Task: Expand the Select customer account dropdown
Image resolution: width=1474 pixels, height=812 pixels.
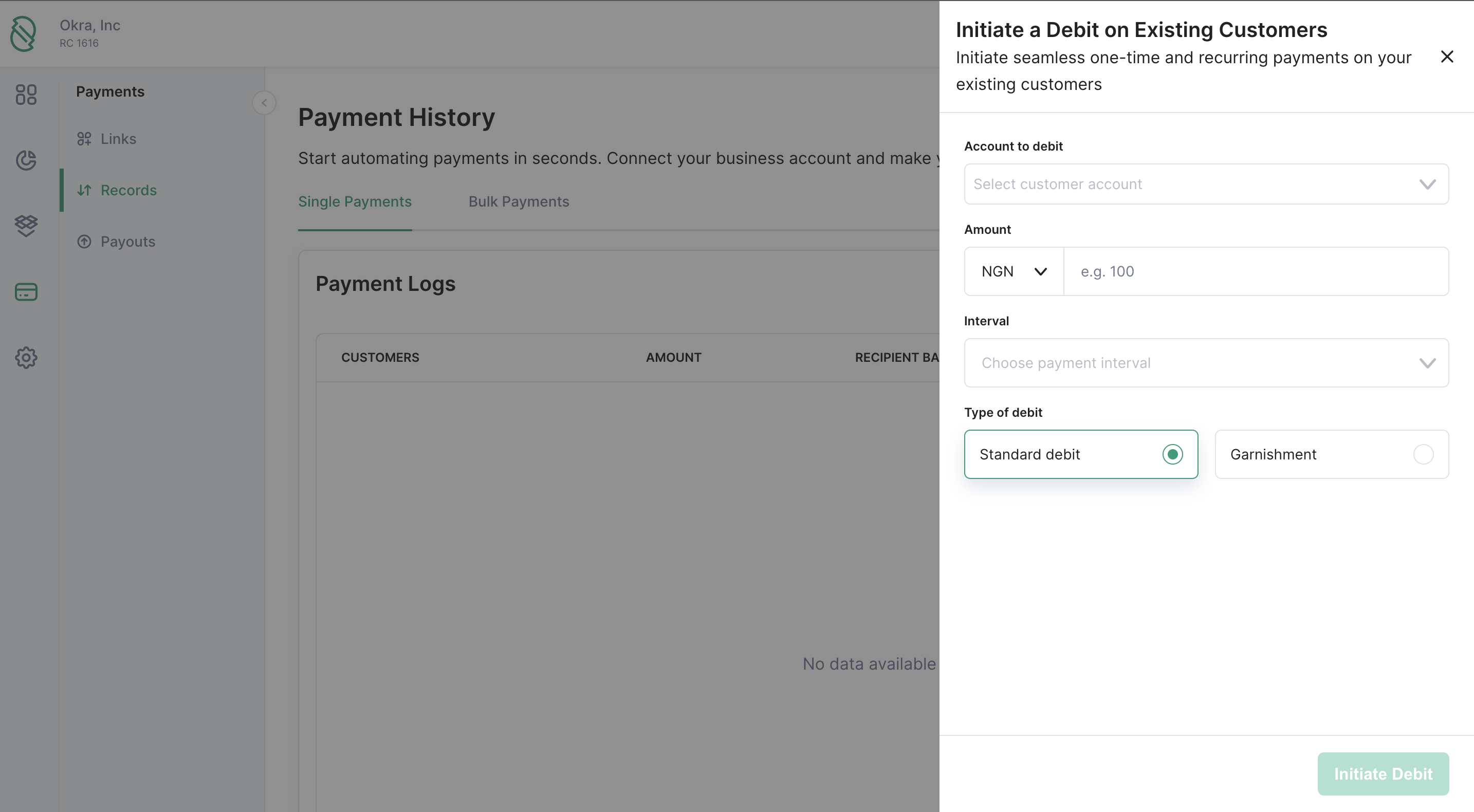Action: [1206, 184]
